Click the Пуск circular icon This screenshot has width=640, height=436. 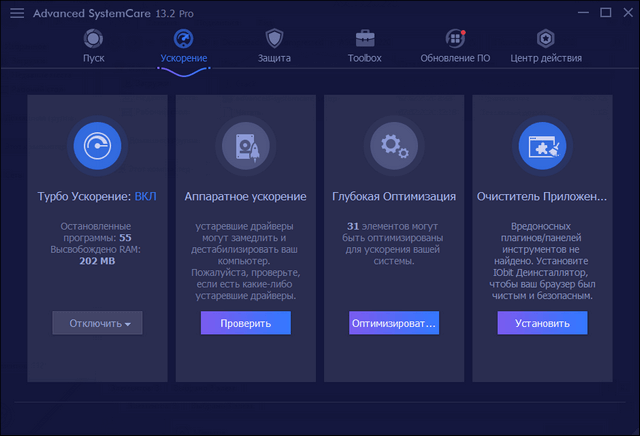point(93,39)
